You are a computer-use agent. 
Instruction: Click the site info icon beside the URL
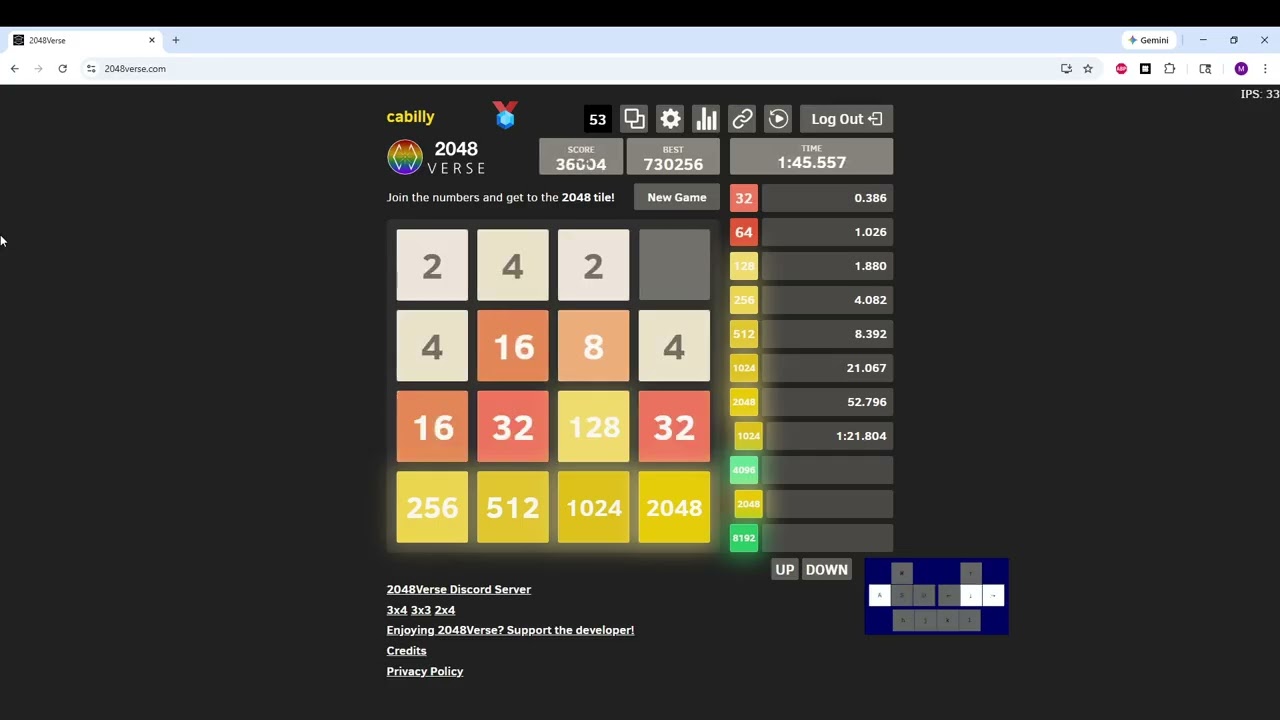pyautogui.click(x=91, y=69)
